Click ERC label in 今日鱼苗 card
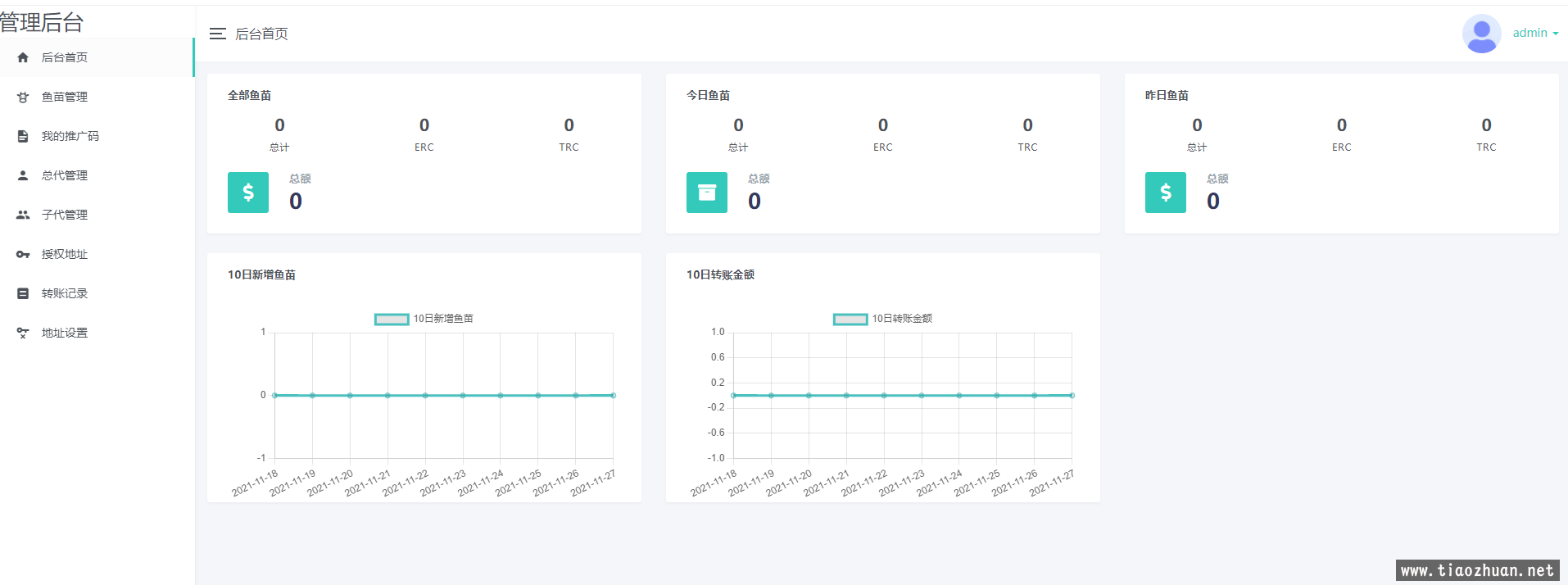Viewport: 1568px width, 585px height. 883,147
